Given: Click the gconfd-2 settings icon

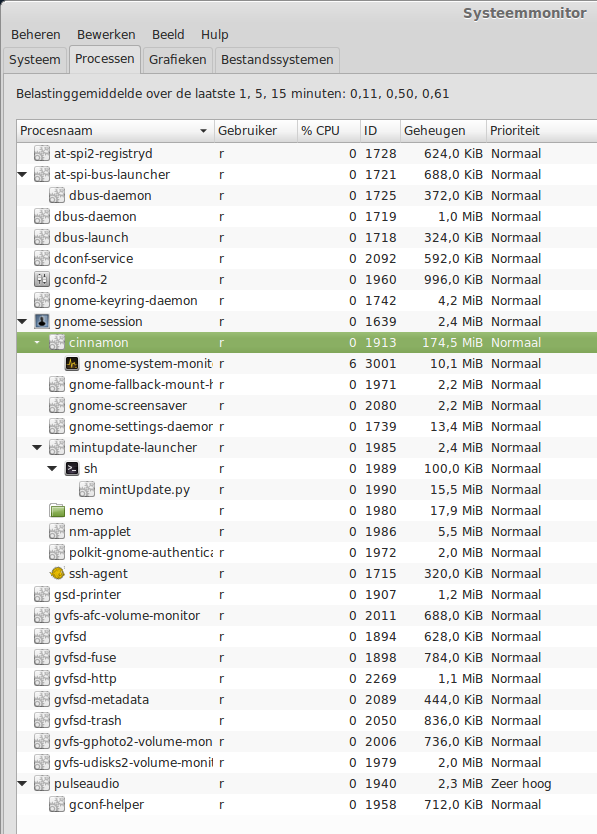Looking at the screenshot, I should point(42,280).
